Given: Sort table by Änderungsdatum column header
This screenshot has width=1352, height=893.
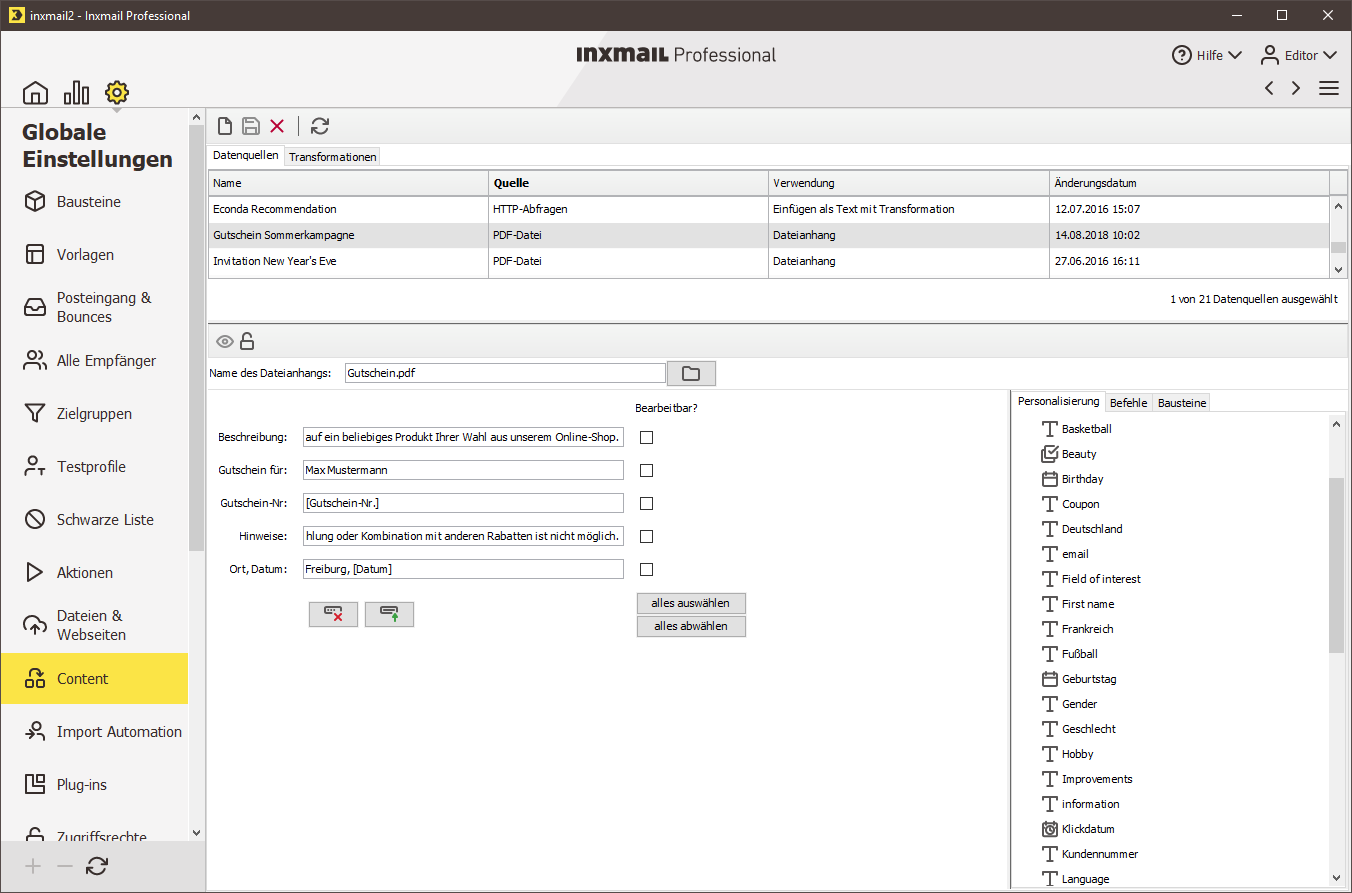Looking at the screenshot, I should pos(1189,183).
